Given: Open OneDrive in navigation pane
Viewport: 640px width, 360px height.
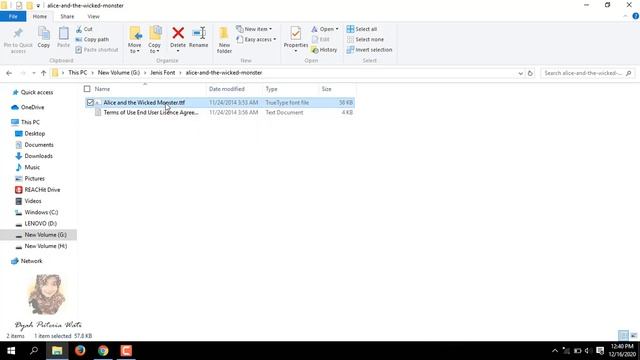Looking at the screenshot, I should (32, 107).
